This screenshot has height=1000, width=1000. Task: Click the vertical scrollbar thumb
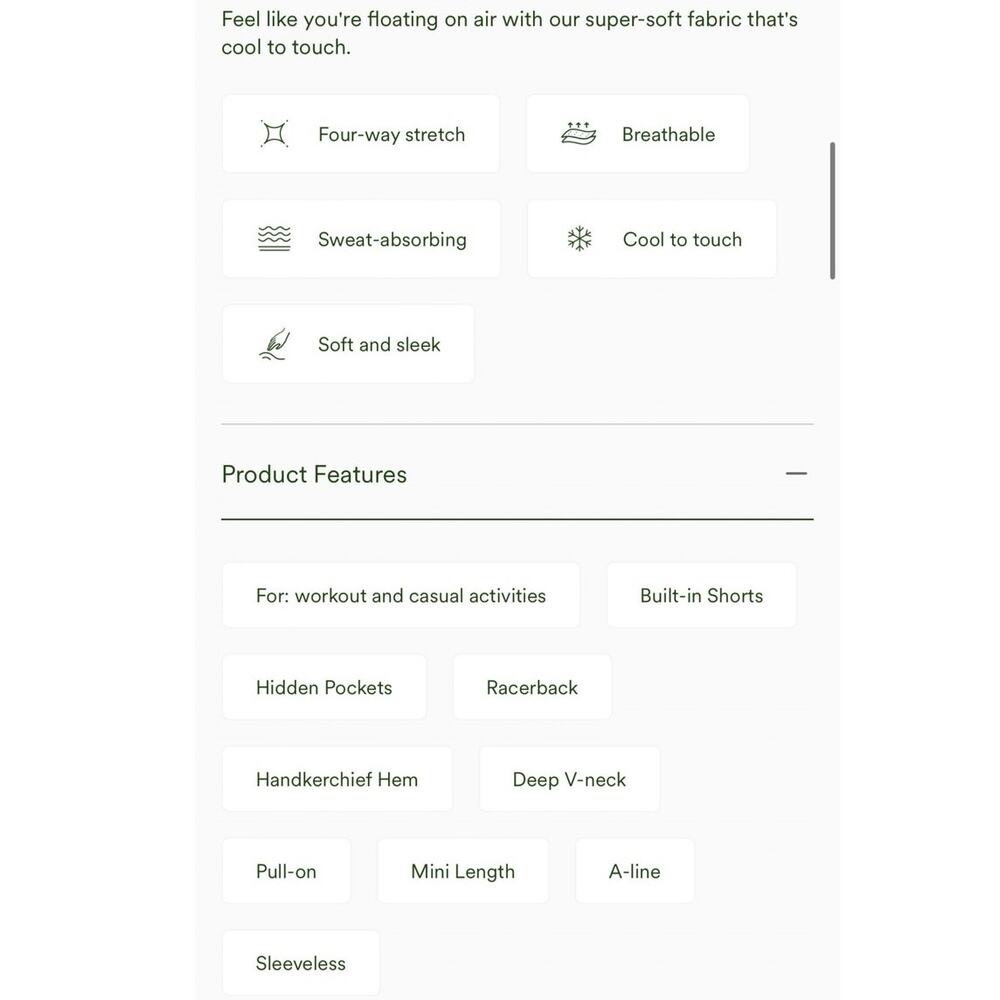coord(832,210)
